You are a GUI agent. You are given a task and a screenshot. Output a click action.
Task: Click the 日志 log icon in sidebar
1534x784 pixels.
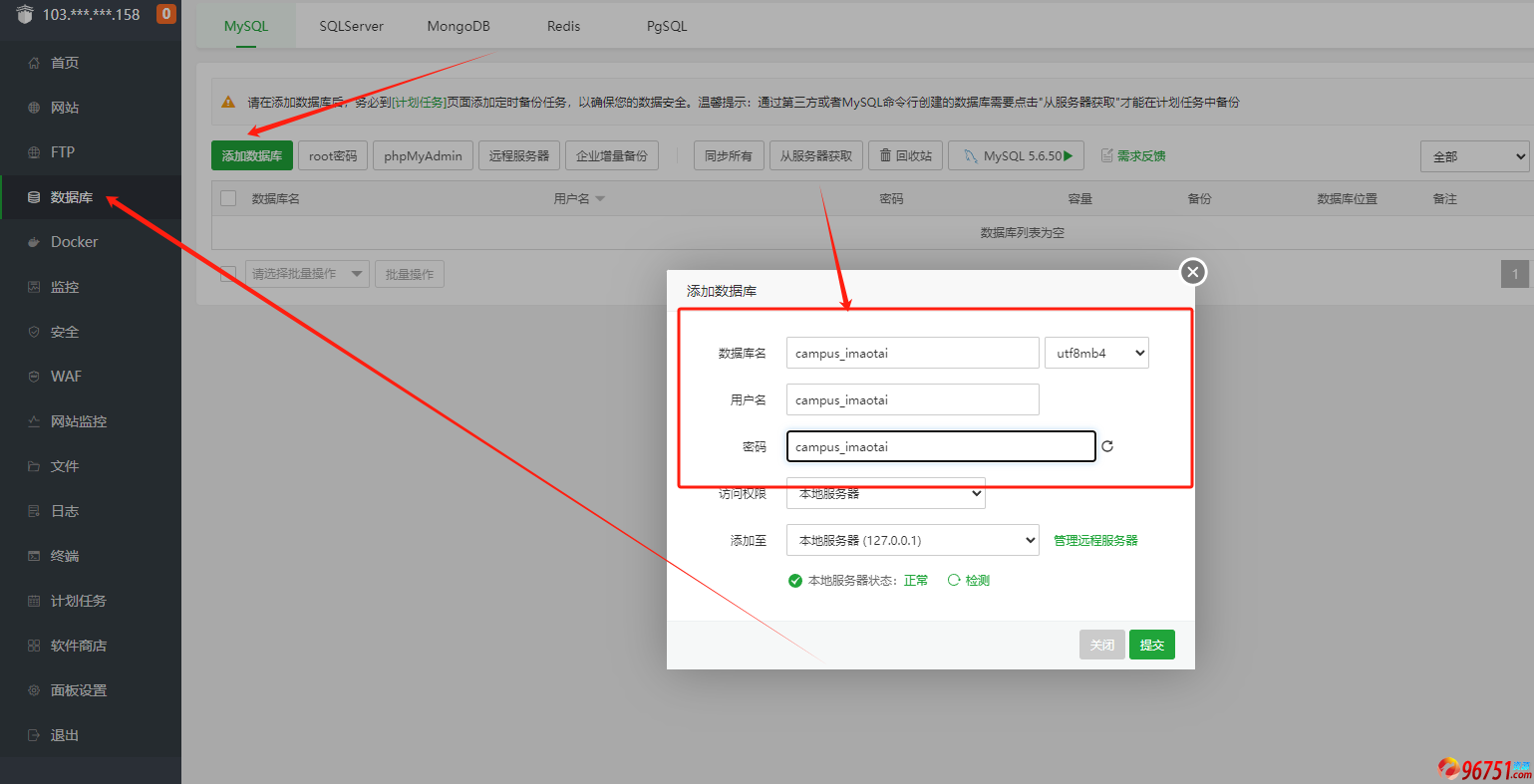pos(34,511)
